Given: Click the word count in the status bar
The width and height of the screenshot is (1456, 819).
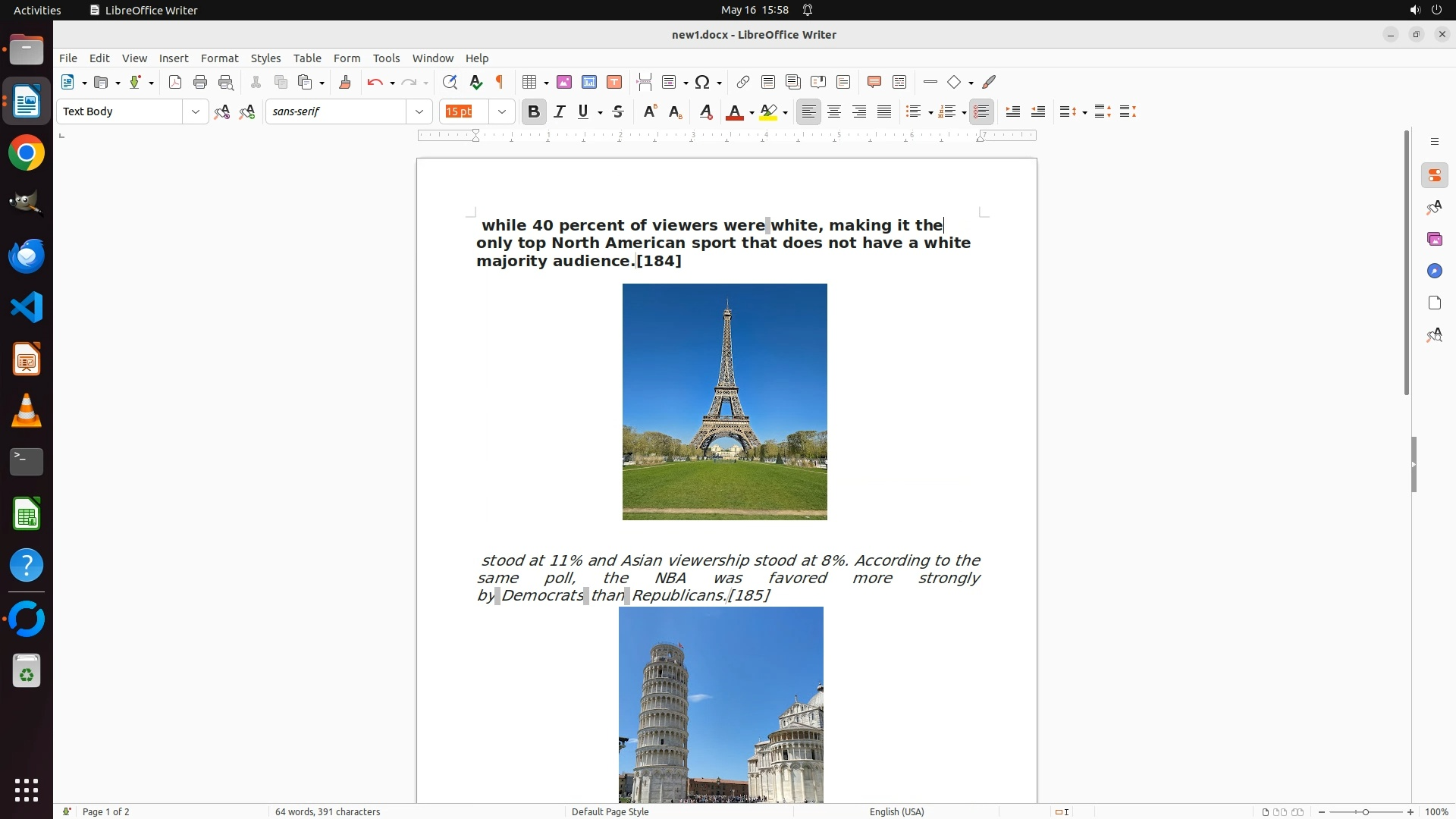Looking at the screenshot, I should tap(328, 811).
